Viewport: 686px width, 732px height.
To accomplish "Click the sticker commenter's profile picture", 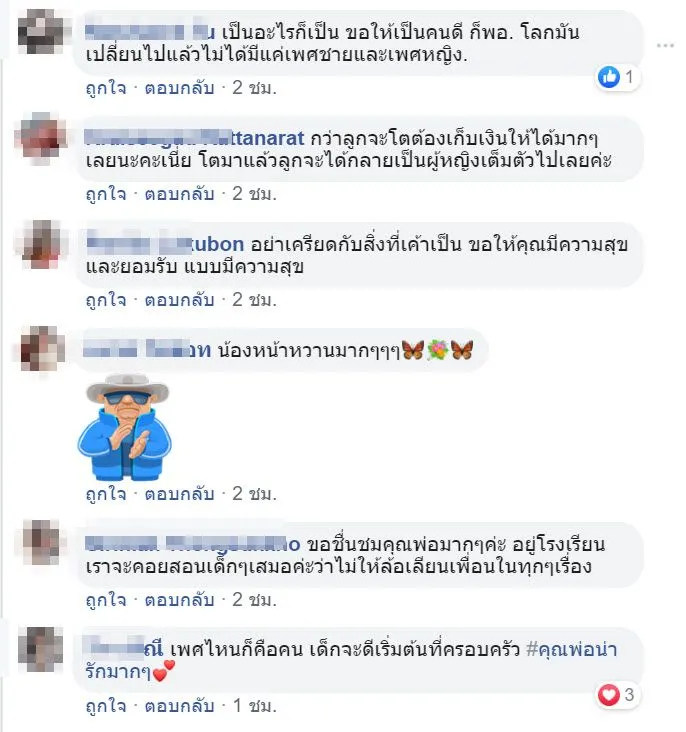I will point(41,349).
